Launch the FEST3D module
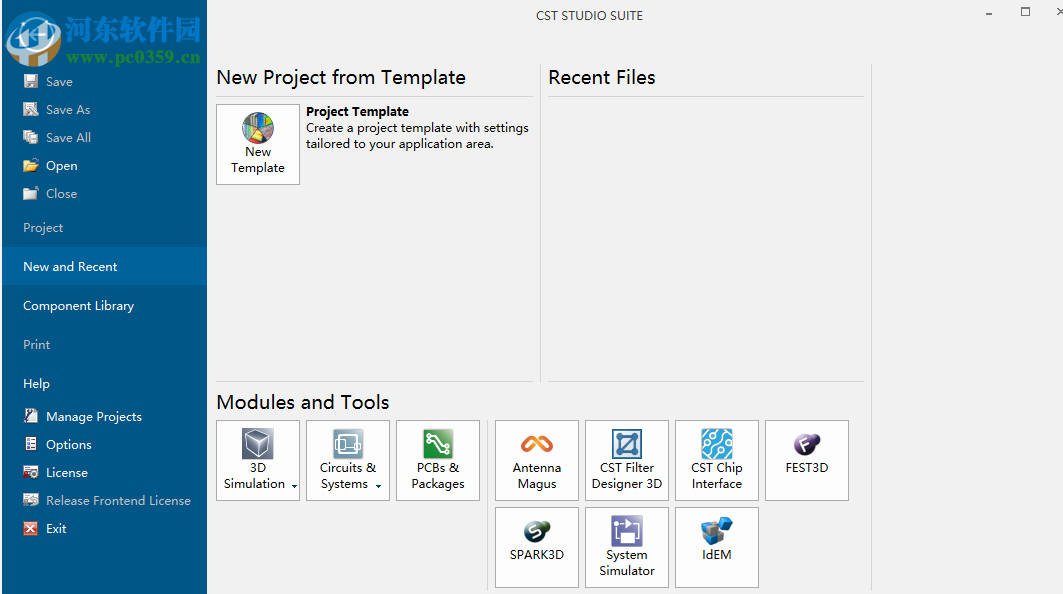Image resolution: width=1063 pixels, height=594 pixels. pyautogui.click(x=806, y=460)
